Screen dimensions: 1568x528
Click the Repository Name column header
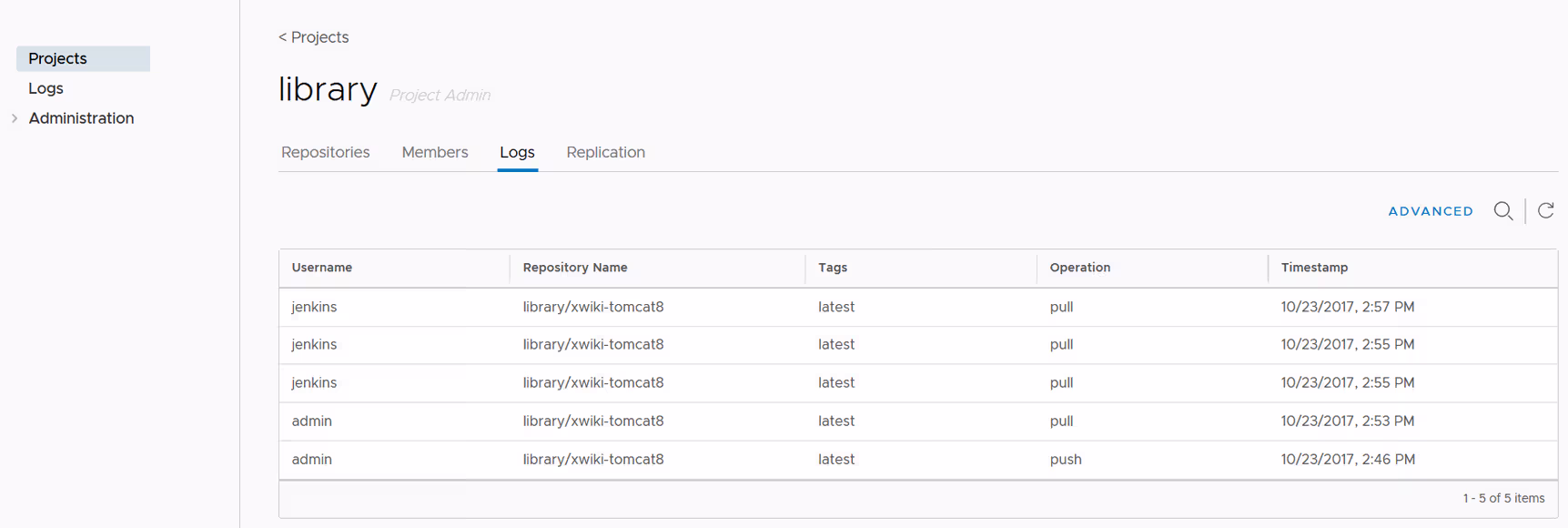coord(575,268)
